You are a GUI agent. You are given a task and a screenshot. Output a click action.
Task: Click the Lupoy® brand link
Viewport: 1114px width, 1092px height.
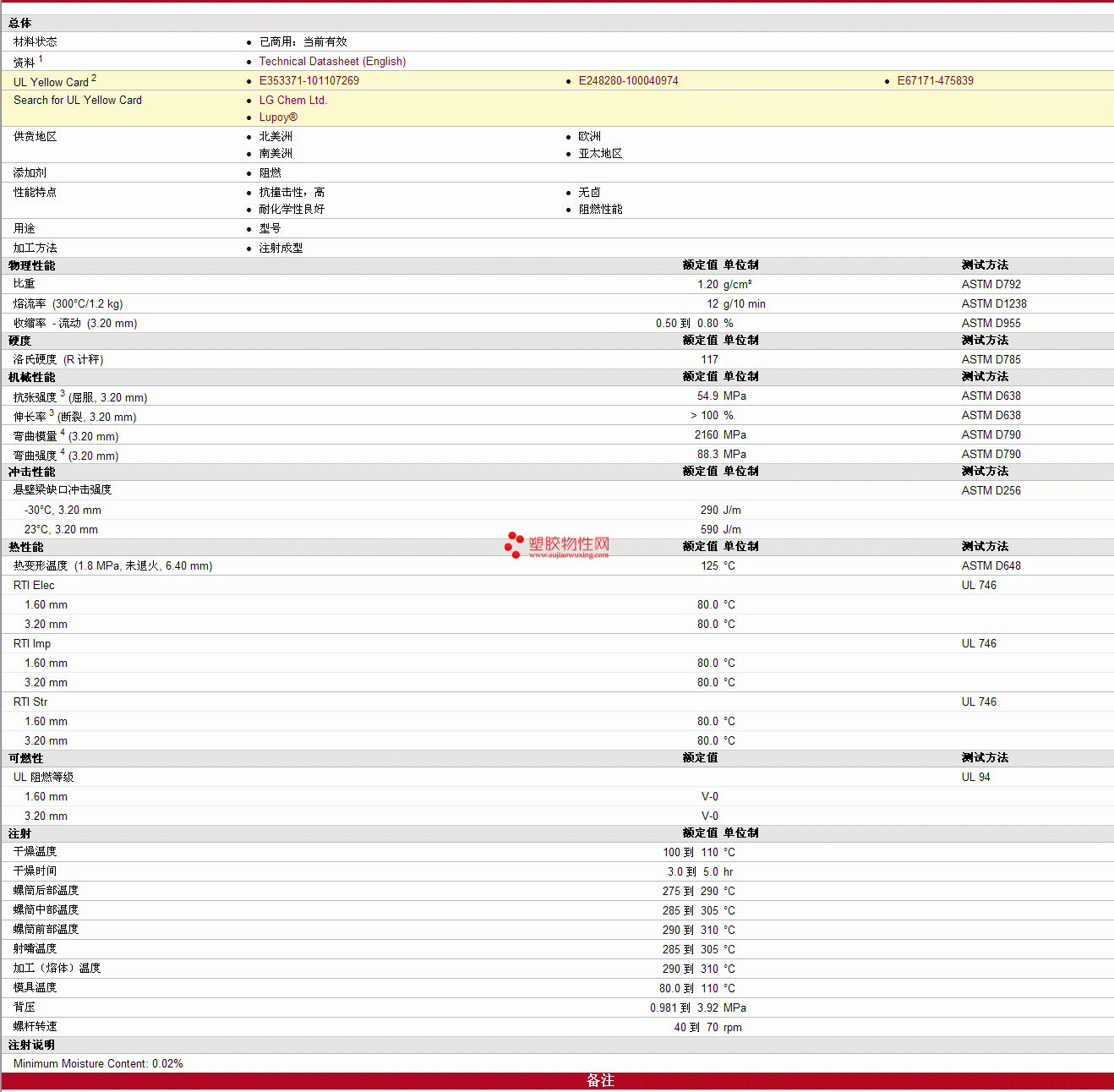[278, 117]
